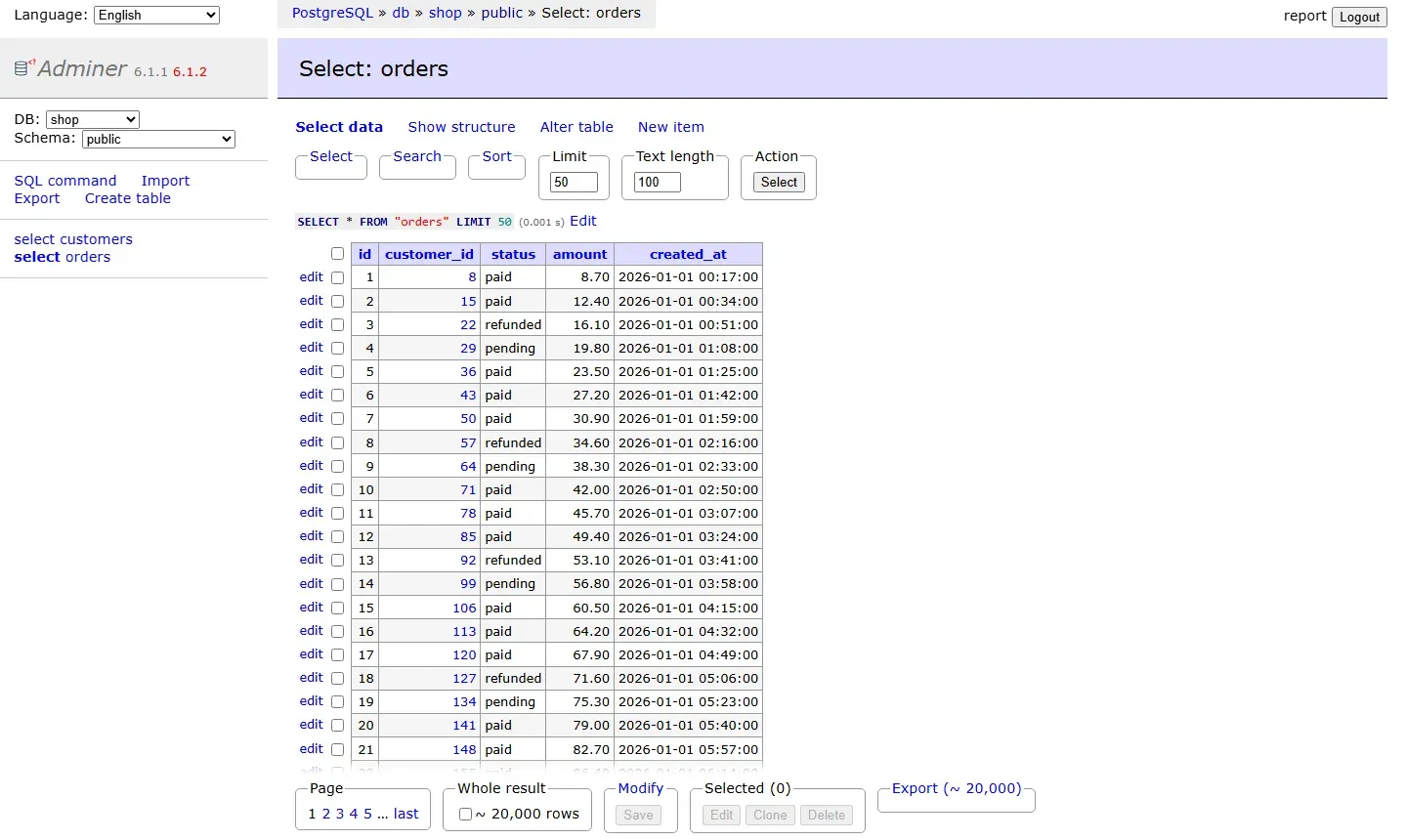Tick the checkbox for order id 14
Image resolution: width=1407 pixels, height=840 pixels.
tap(337, 584)
